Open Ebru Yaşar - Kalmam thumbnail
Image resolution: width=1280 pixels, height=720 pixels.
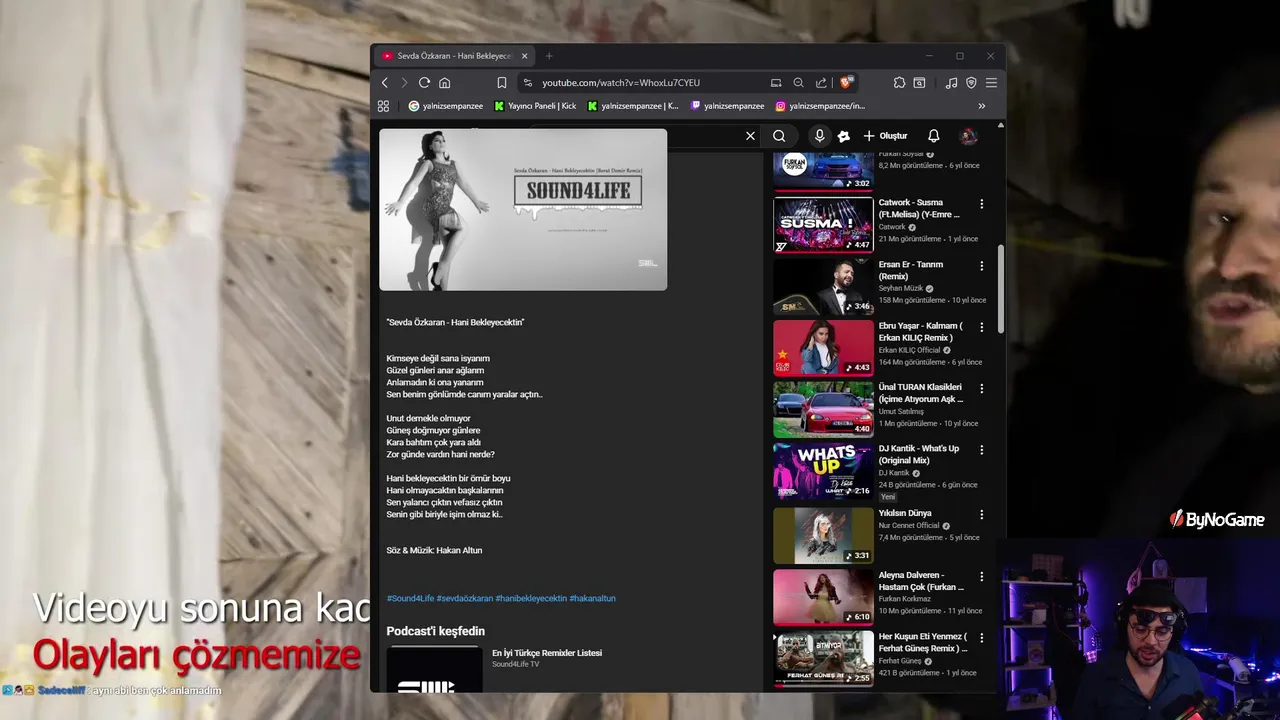pos(823,347)
